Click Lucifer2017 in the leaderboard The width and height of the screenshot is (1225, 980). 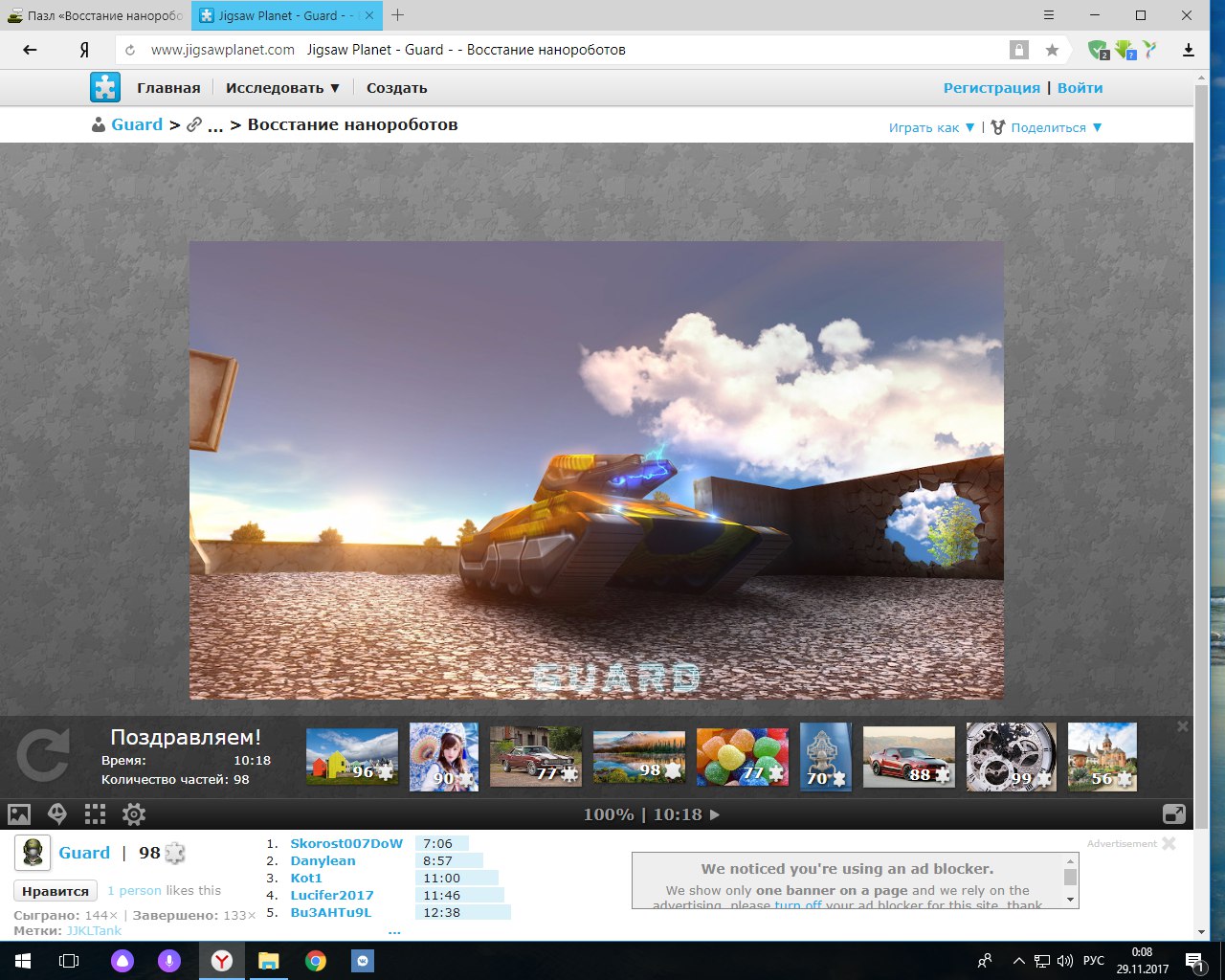point(332,895)
